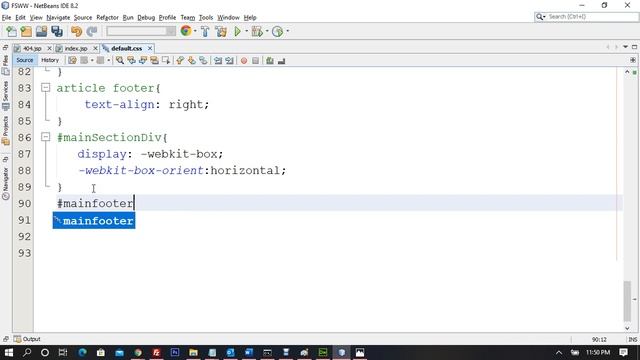Click the New File toolbar icon
This screenshot has width=640, height=360.
(x=11, y=31)
